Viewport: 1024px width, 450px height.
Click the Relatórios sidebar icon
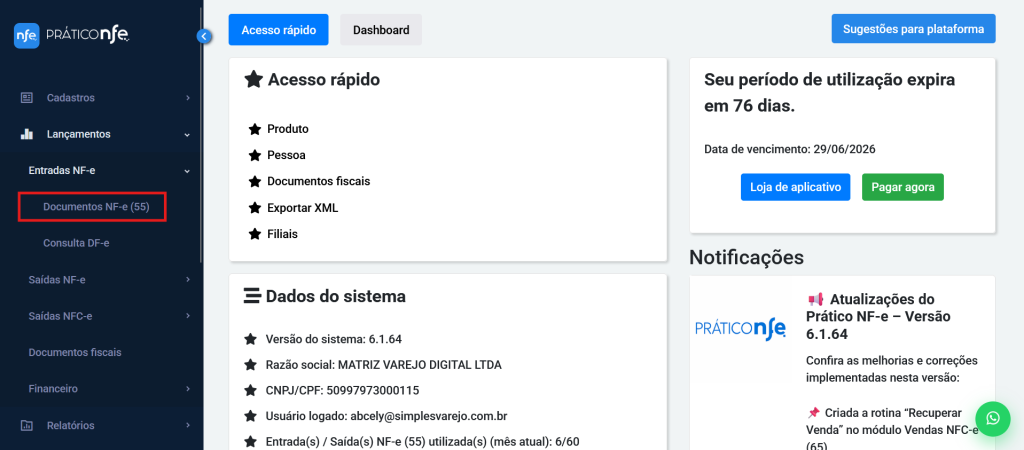click(x=27, y=425)
